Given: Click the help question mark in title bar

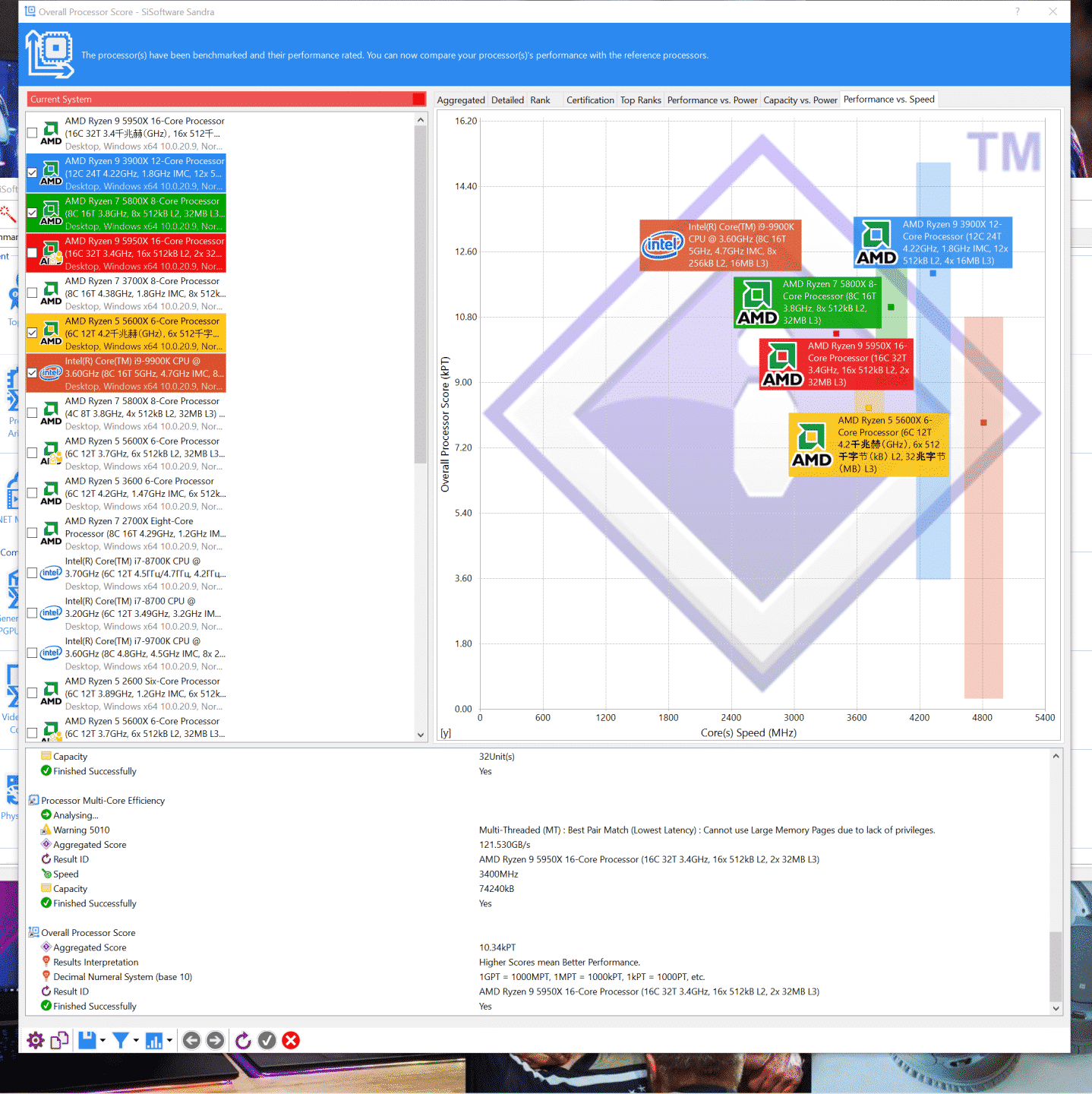Looking at the screenshot, I should [1018, 11].
